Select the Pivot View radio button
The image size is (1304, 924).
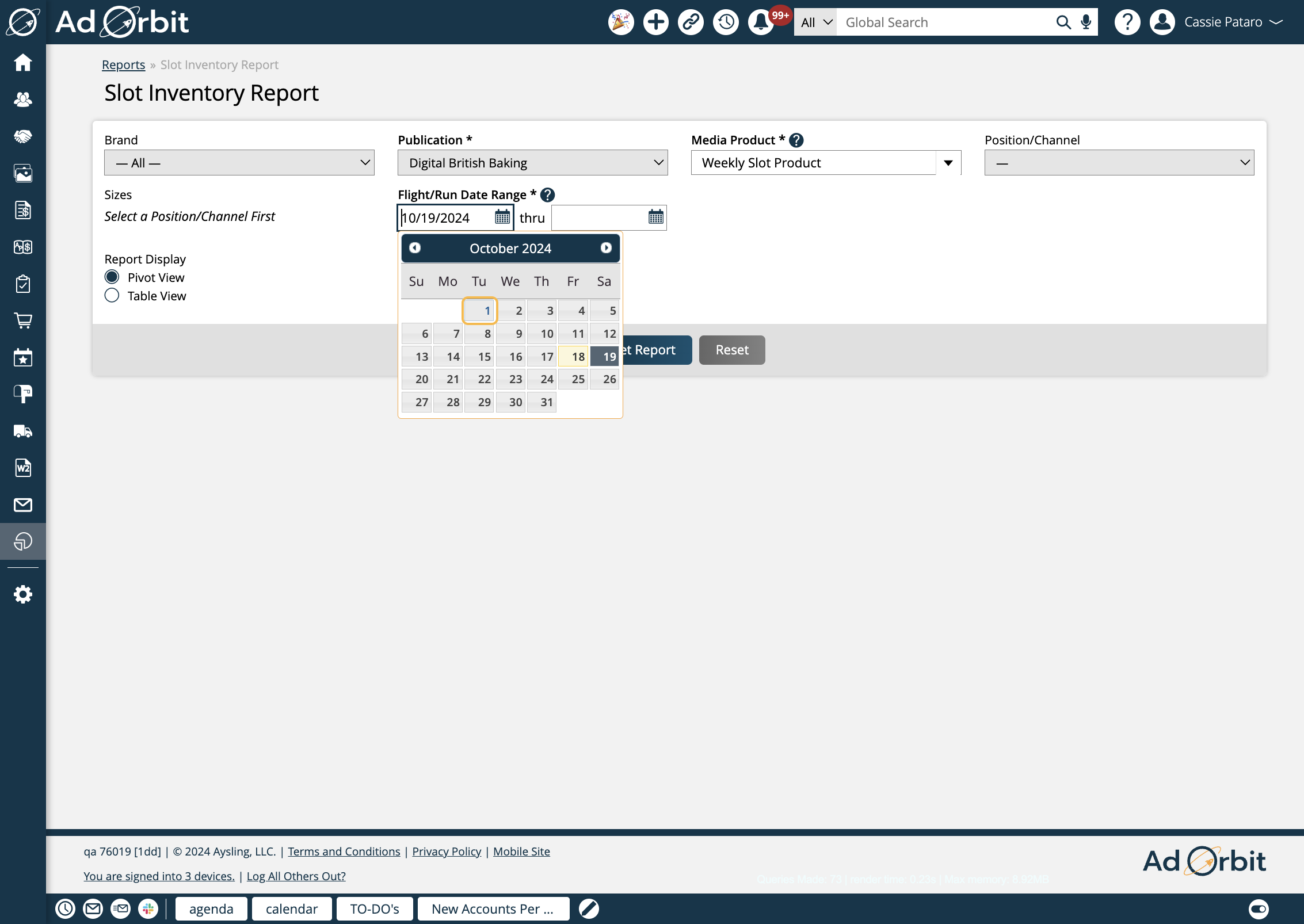(112, 277)
